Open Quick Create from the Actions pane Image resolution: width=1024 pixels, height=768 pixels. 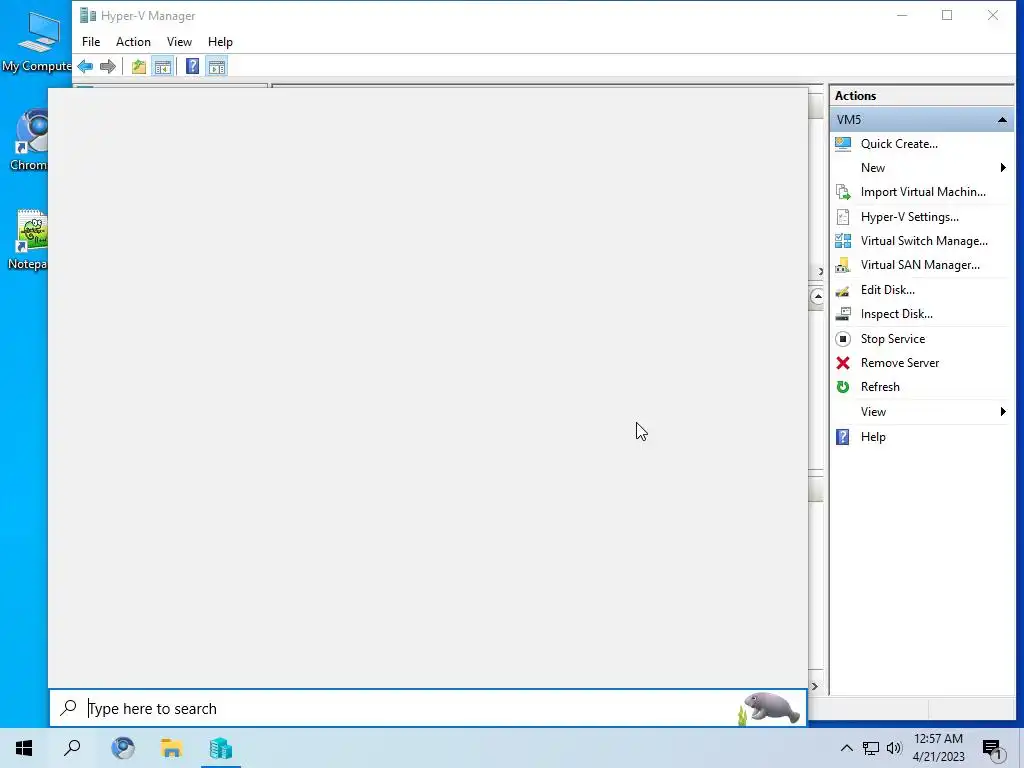point(899,144)
